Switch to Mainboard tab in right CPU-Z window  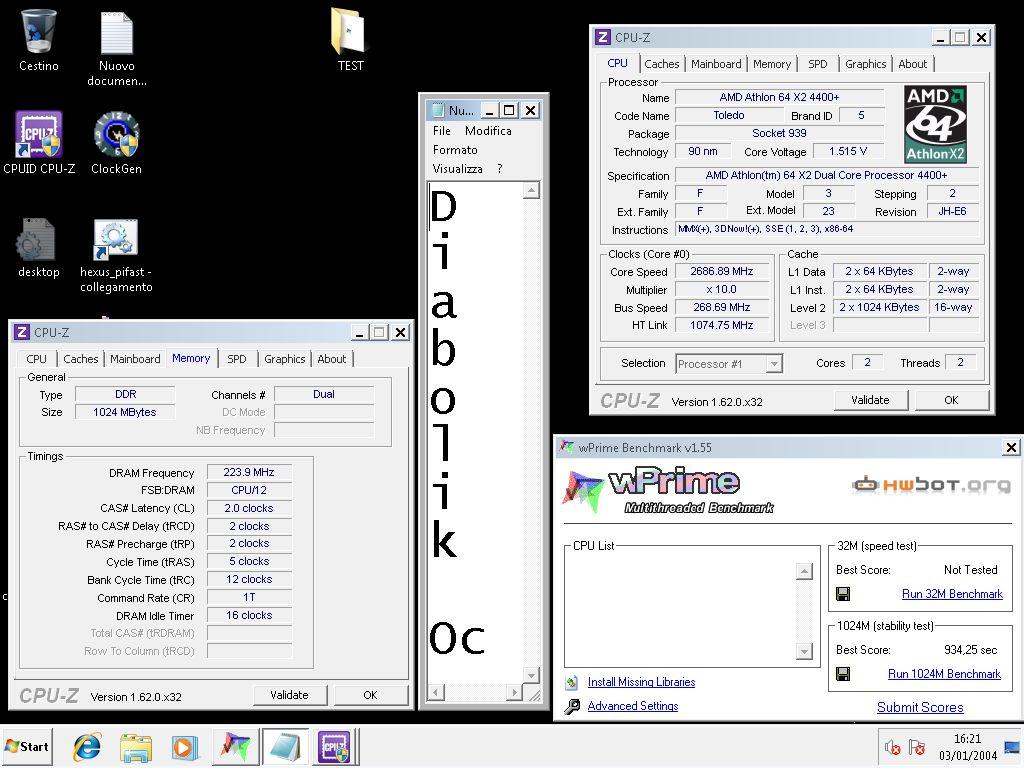716,64
